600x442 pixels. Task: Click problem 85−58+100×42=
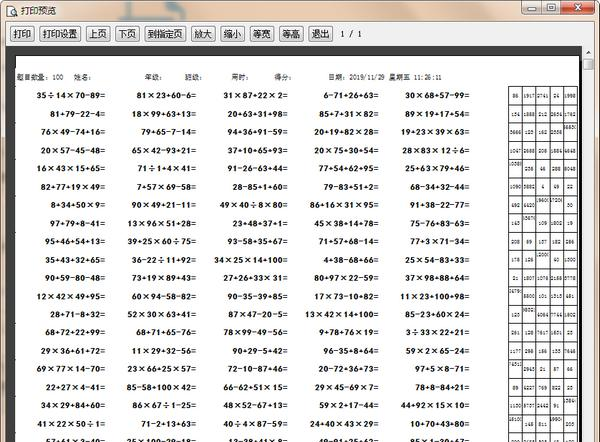(x=161, y=387)
